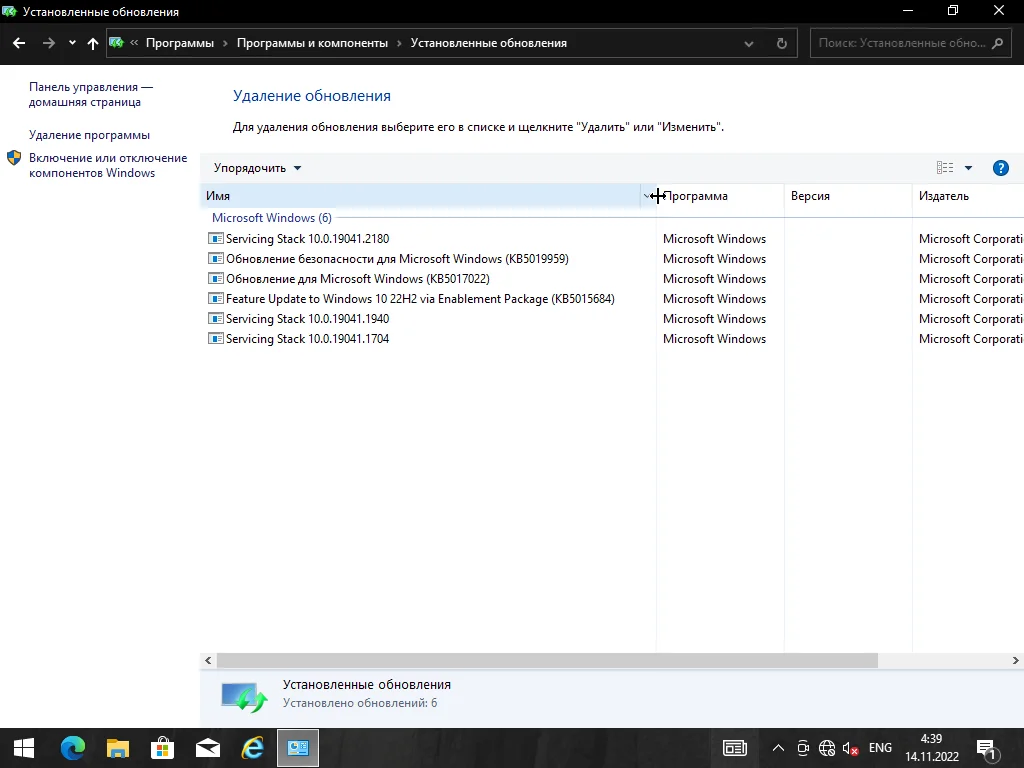Launch Internet Explorer from the taskbar

253,748
